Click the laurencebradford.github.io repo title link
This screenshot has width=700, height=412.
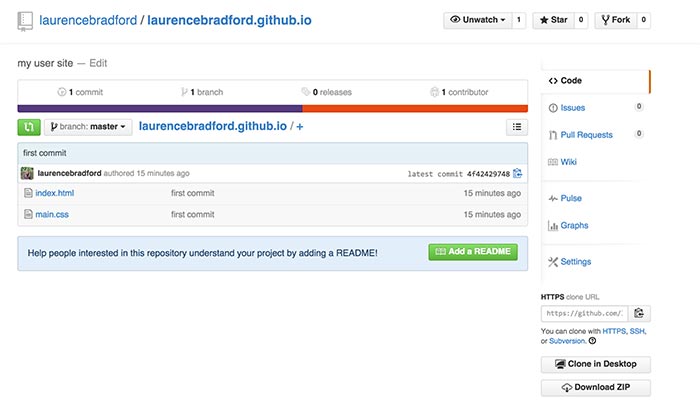click(x=229, y=21)
